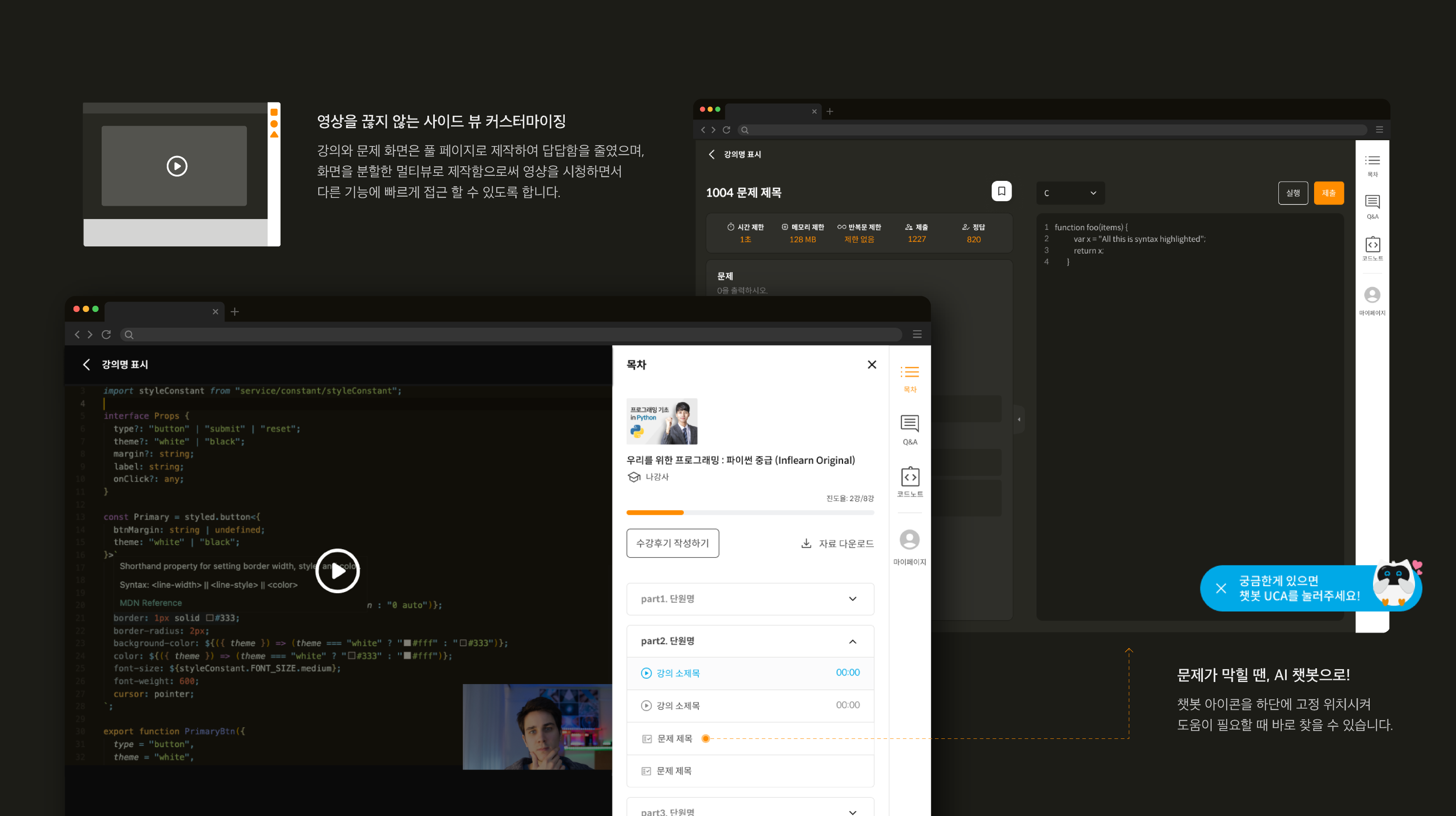Navigate back in back browser window
1456x816 pixels.
703,130
